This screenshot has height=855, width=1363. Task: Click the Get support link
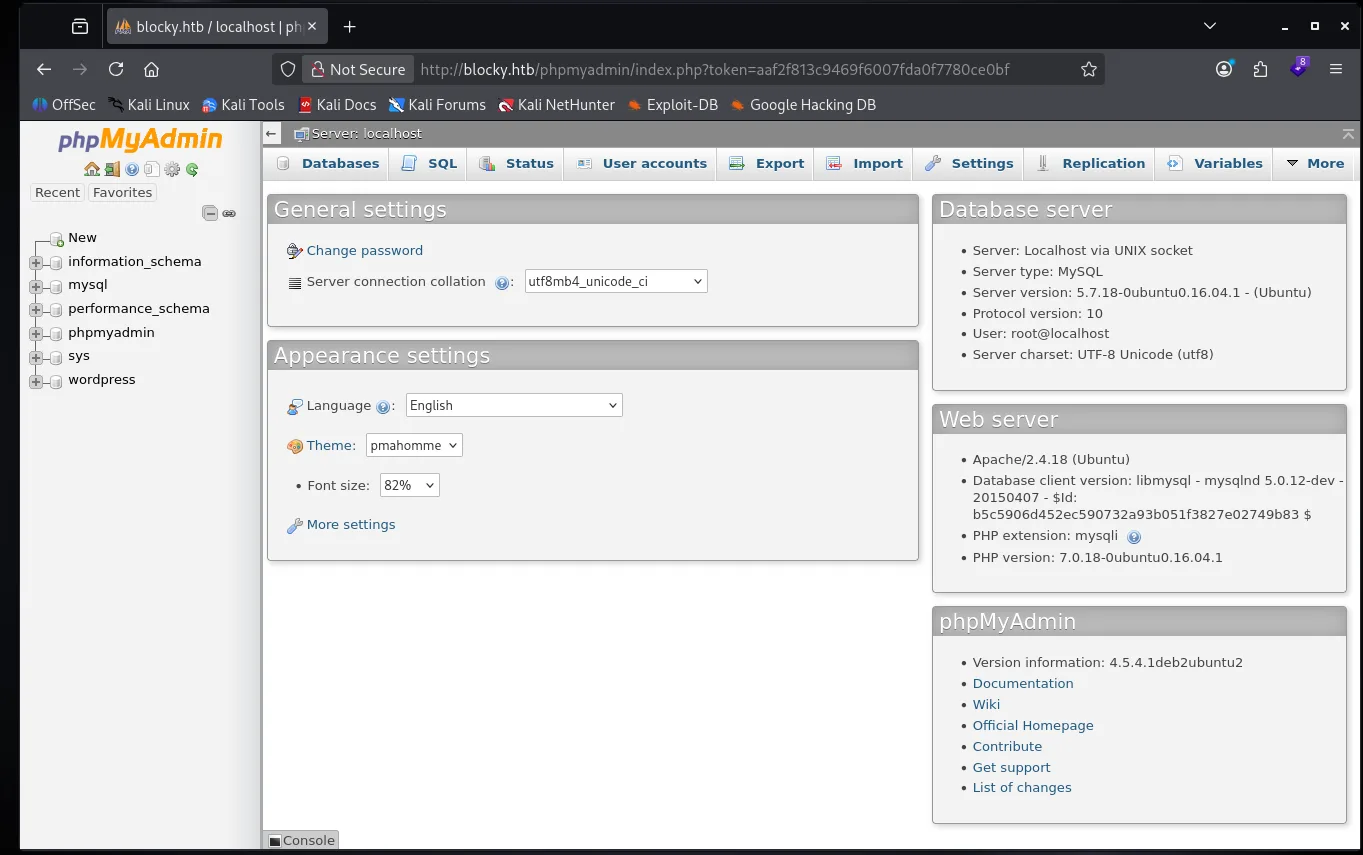coord(1012,768)
